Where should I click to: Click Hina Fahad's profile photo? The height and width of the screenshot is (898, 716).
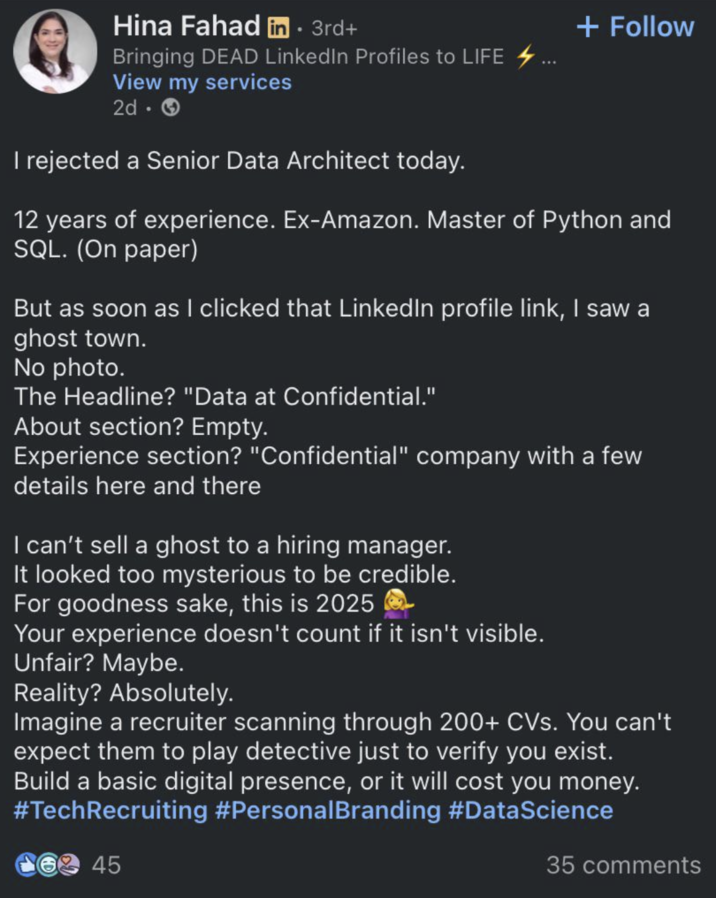click(x=55, y=51)
